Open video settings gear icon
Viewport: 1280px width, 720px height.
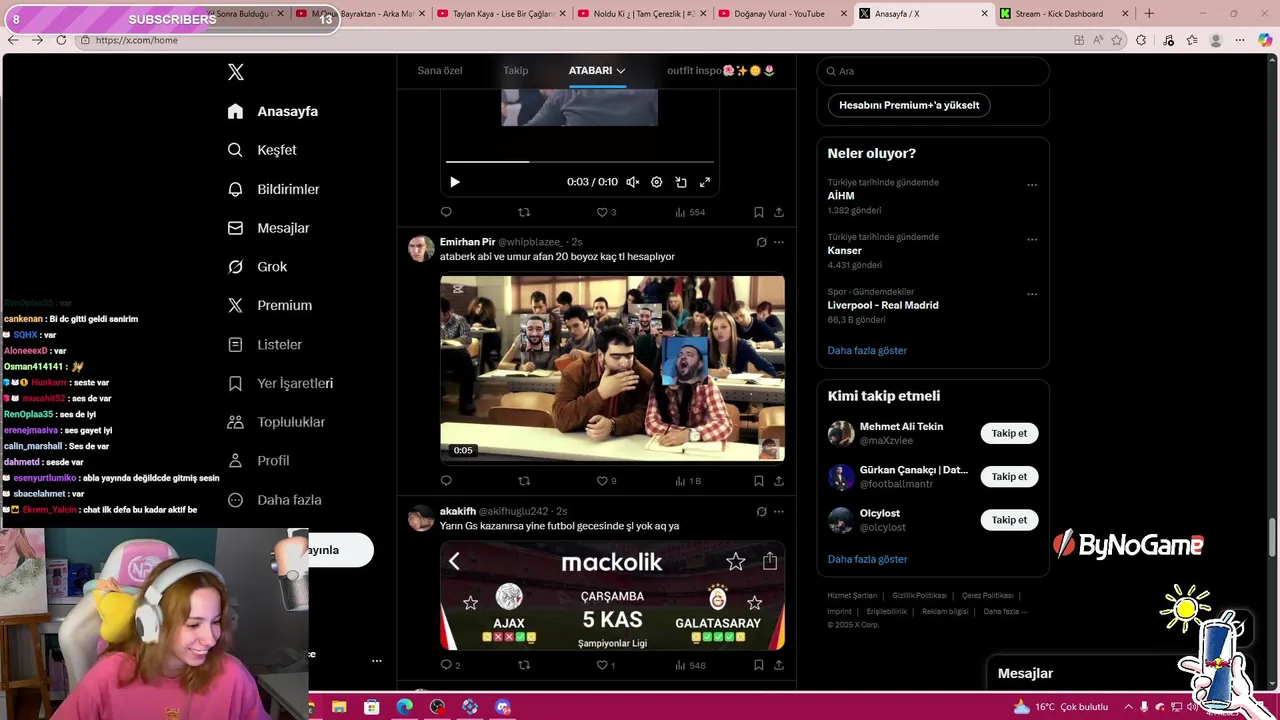coord(657,182)
